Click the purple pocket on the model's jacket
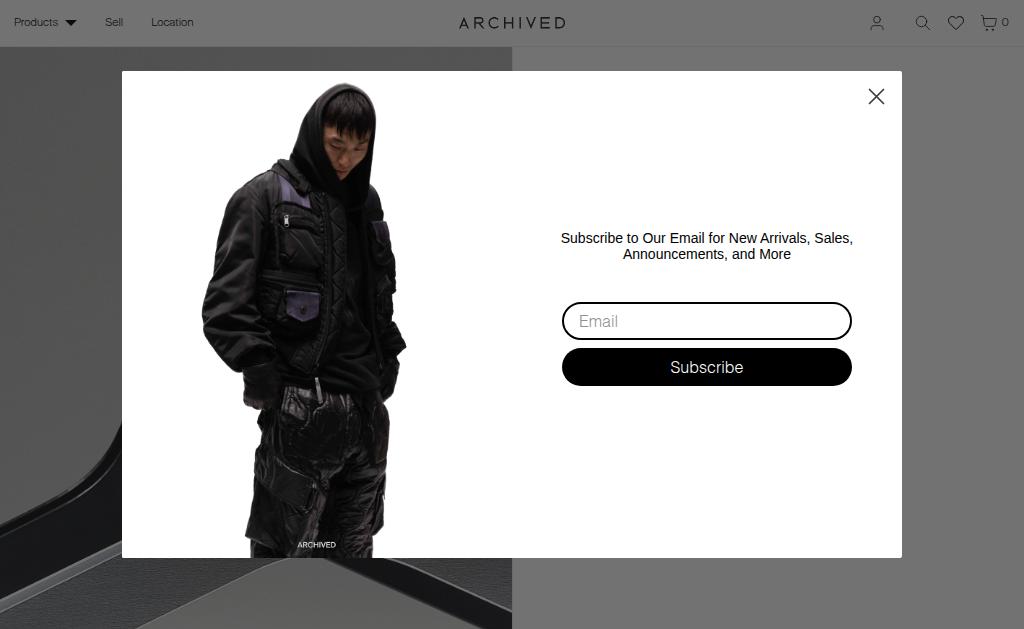The width and height of the screenshot is (1024, 629). [x=303, y=306]
